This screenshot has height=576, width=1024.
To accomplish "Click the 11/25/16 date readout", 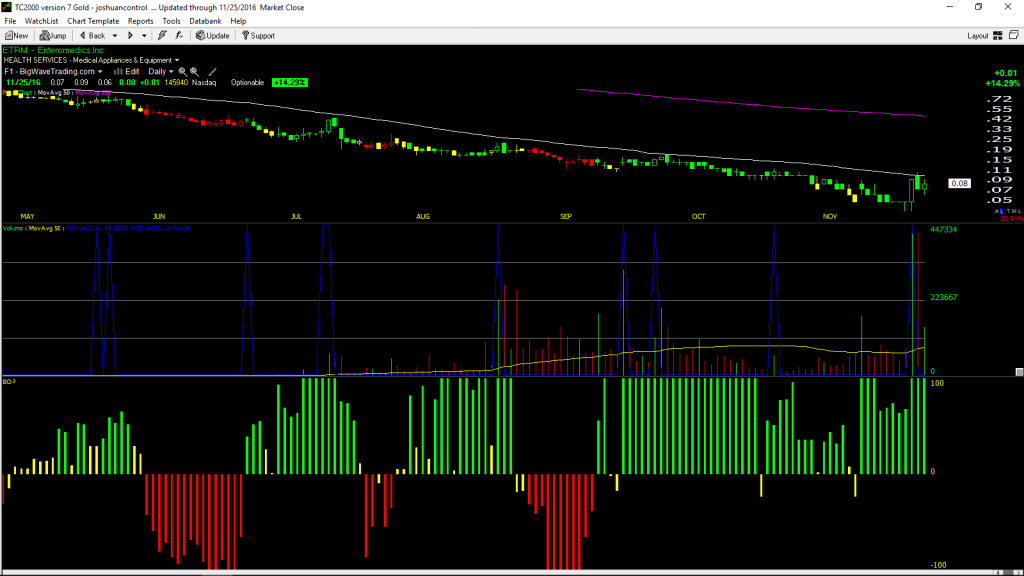I will tap(23, 83).
